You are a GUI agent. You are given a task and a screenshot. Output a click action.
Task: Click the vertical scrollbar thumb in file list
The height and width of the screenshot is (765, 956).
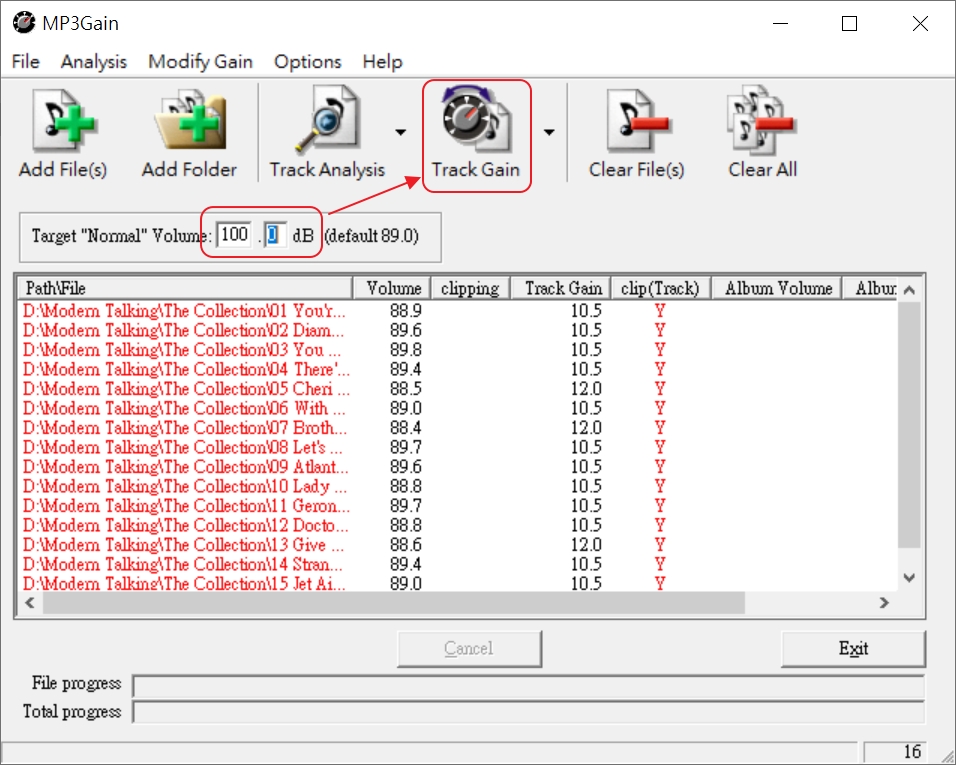(909, 424)
